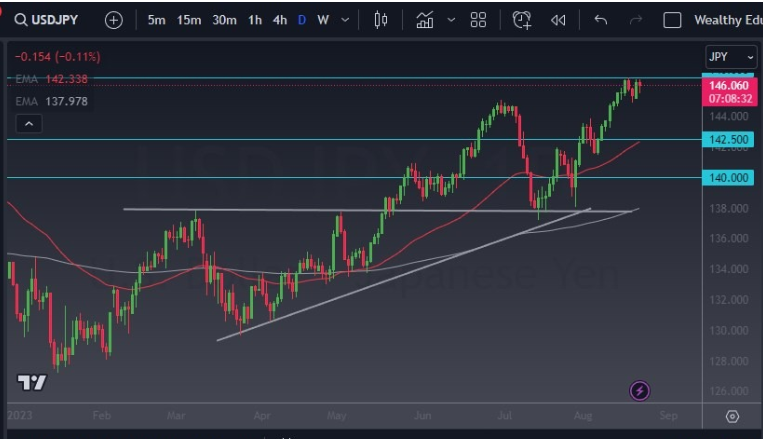This screenshot has height=439, width=763.
Task: Click the Aug label on the time axis
Action: coord(583,416)
